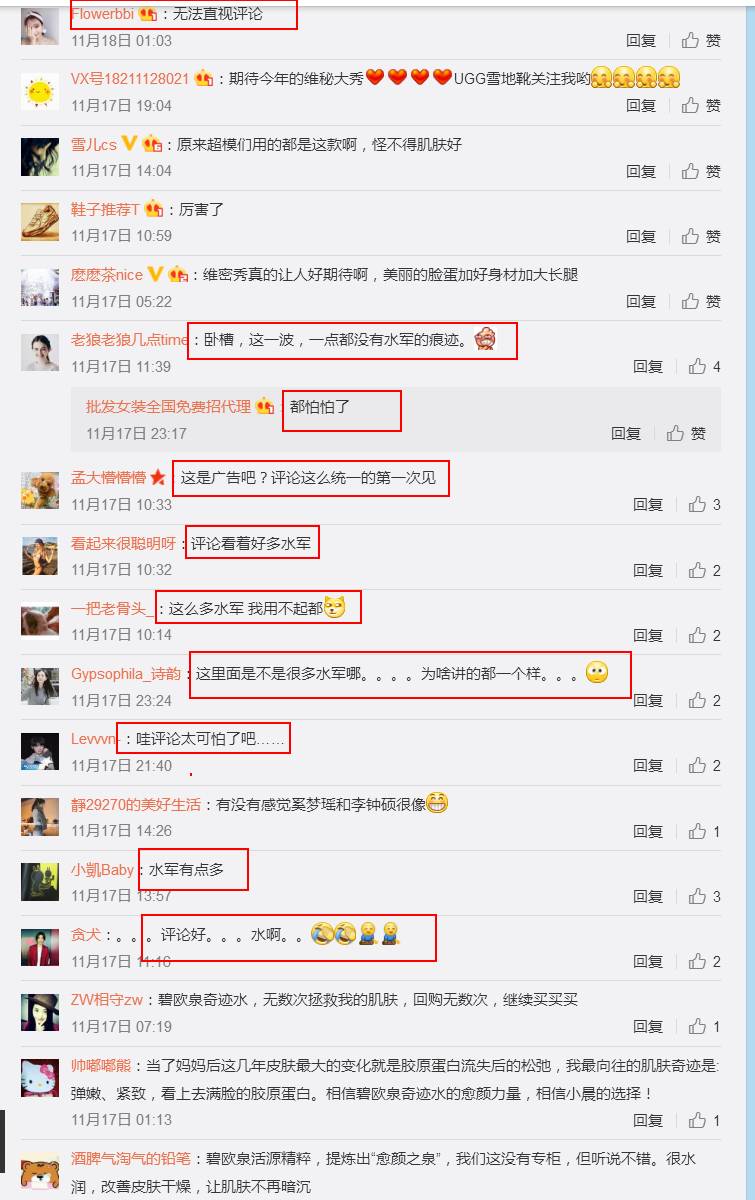Visit 静29270的美好生活's profile
The width and height of the screenshot is (755, 1200).
tap(136, 804)
